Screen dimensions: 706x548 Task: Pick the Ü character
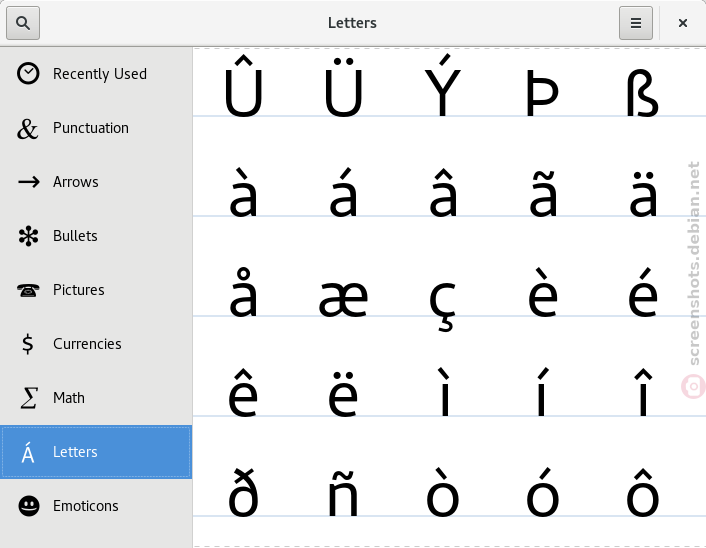tap(344, 86)
